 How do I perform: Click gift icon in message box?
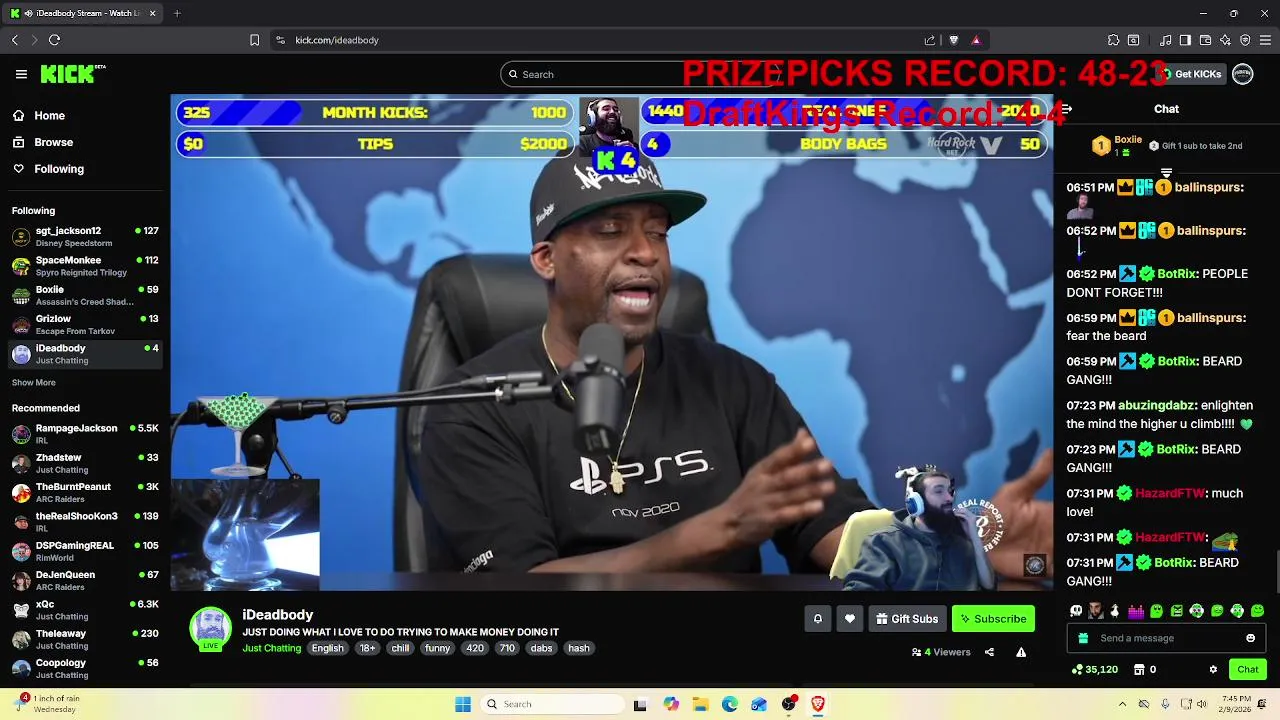(x=1083, y=638)
